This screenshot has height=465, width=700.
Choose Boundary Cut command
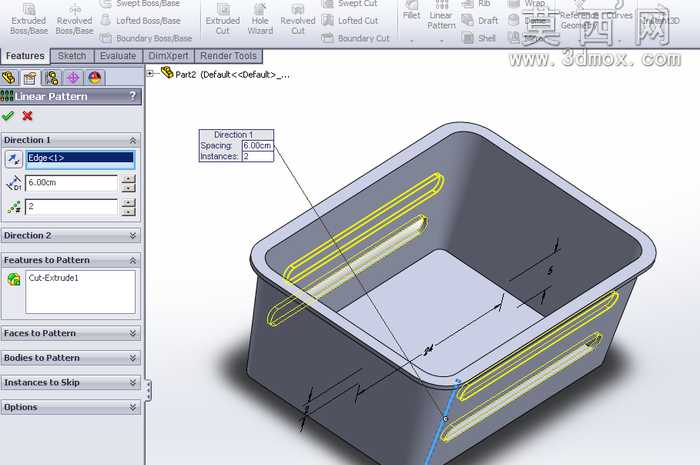tap(356, 38)
